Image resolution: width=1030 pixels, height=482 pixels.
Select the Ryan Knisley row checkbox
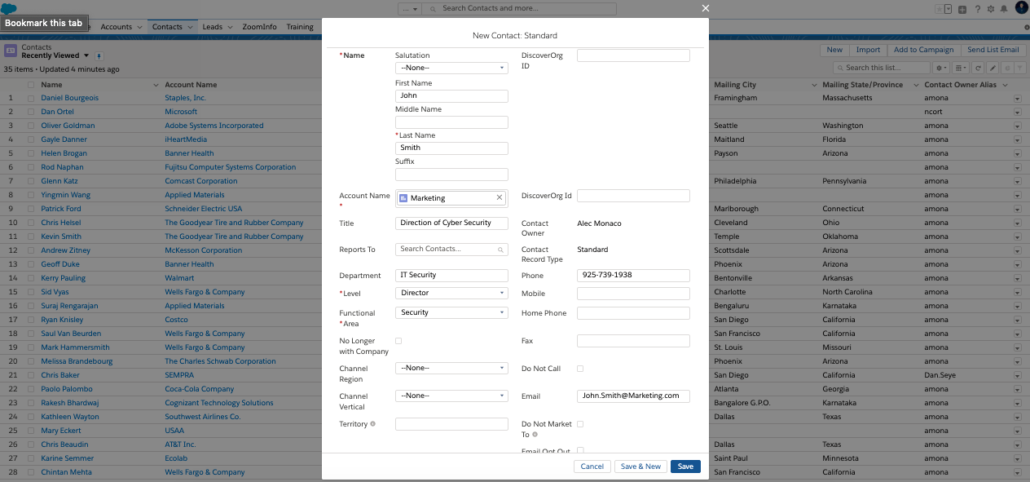click(31, 320)
